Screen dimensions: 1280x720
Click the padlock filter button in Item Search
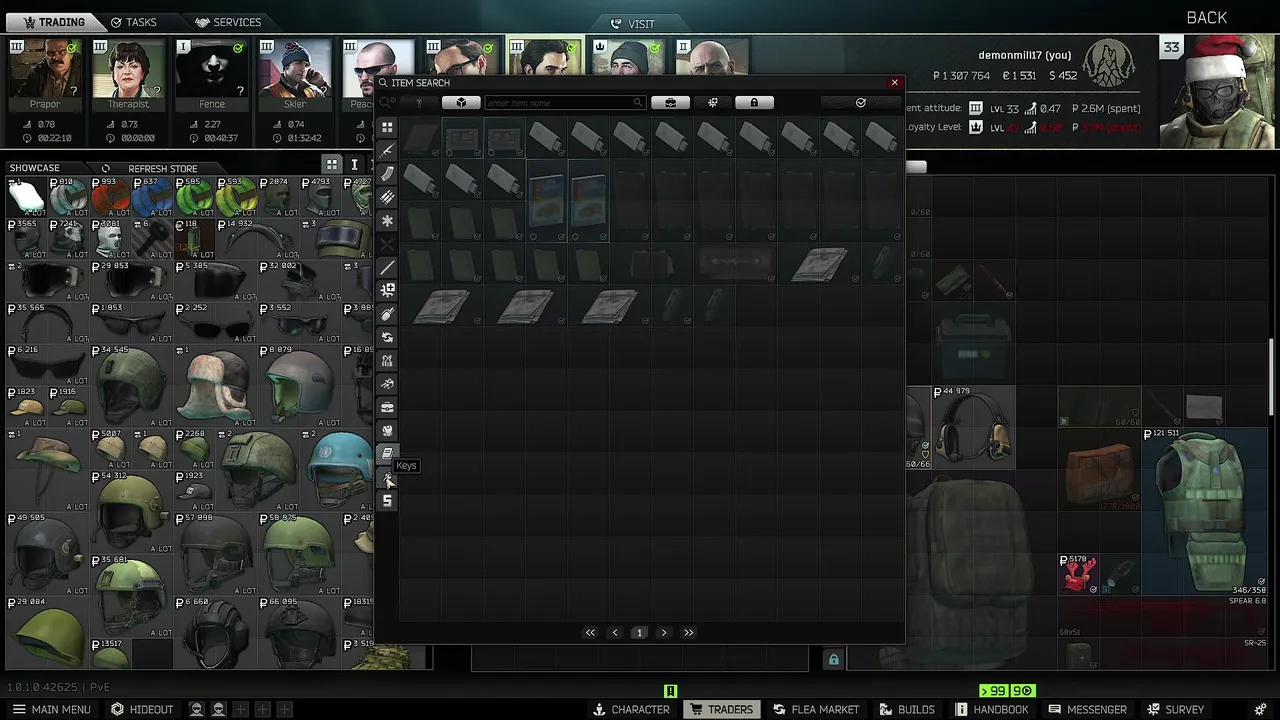pos(754,102)
